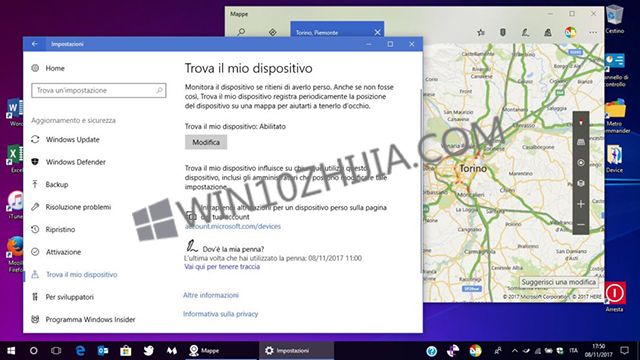The image size is (640, 360).
Task: Click the Settings window vertical scrollbar
Action: (421, 180)
